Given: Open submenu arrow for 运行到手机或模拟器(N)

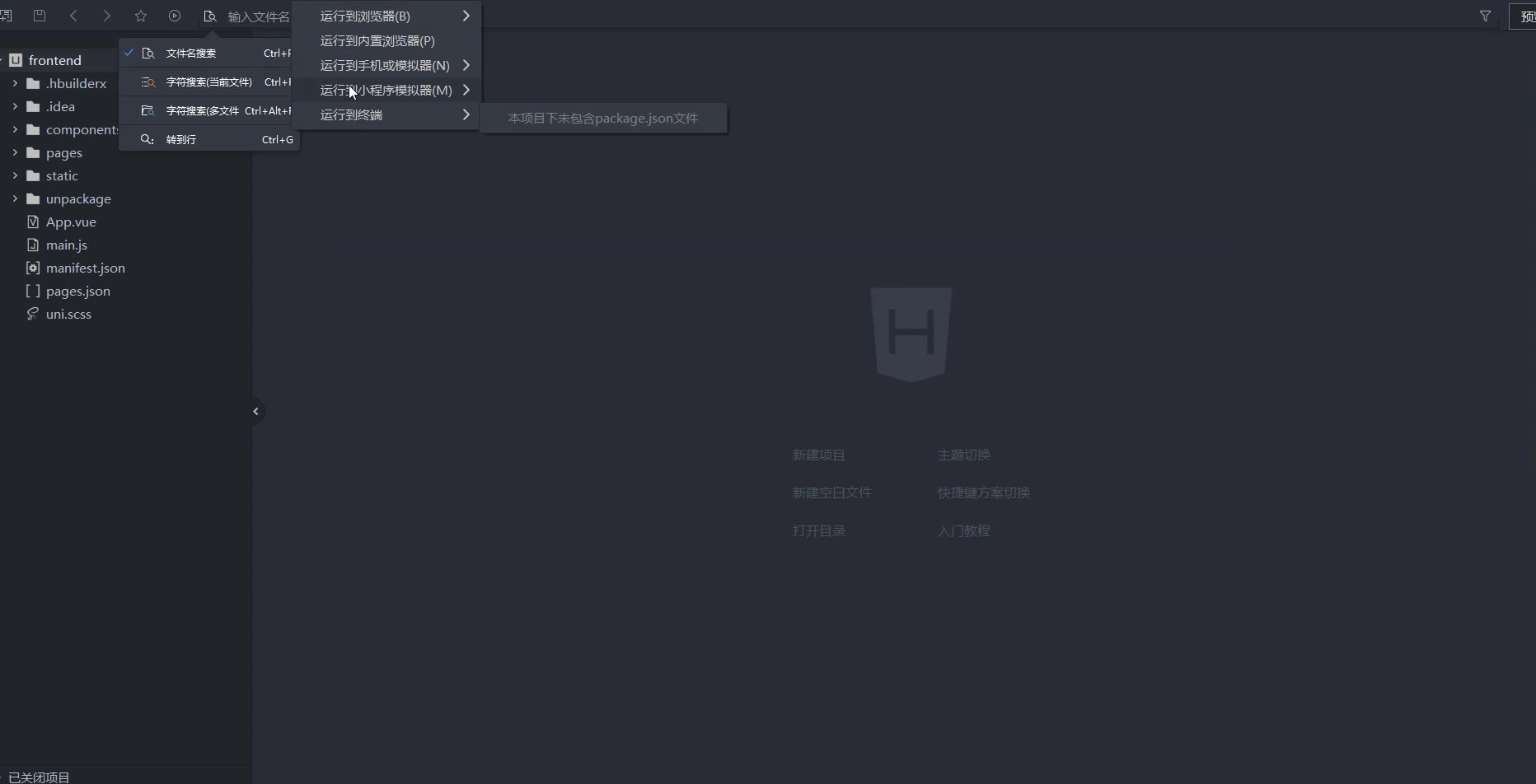Looking at the screenshot, I should coord(466,65).
